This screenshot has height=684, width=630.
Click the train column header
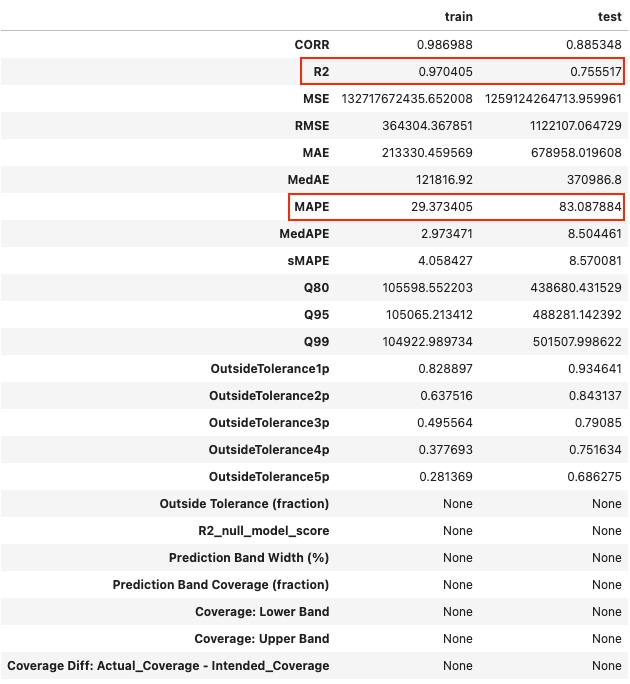coord(458,17)
